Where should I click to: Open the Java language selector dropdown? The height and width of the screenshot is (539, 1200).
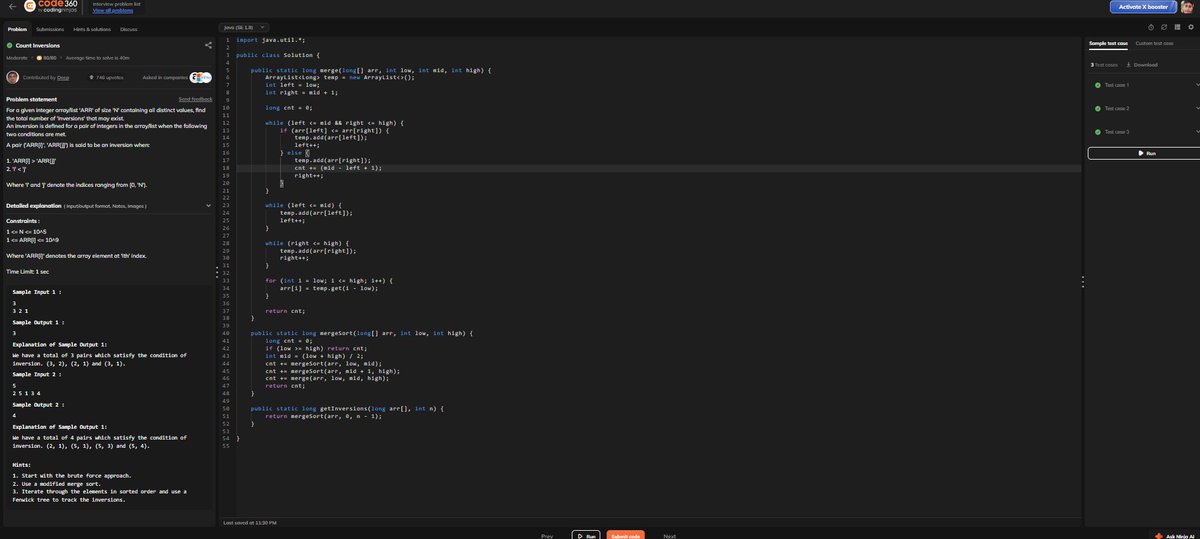coord(244,26)
